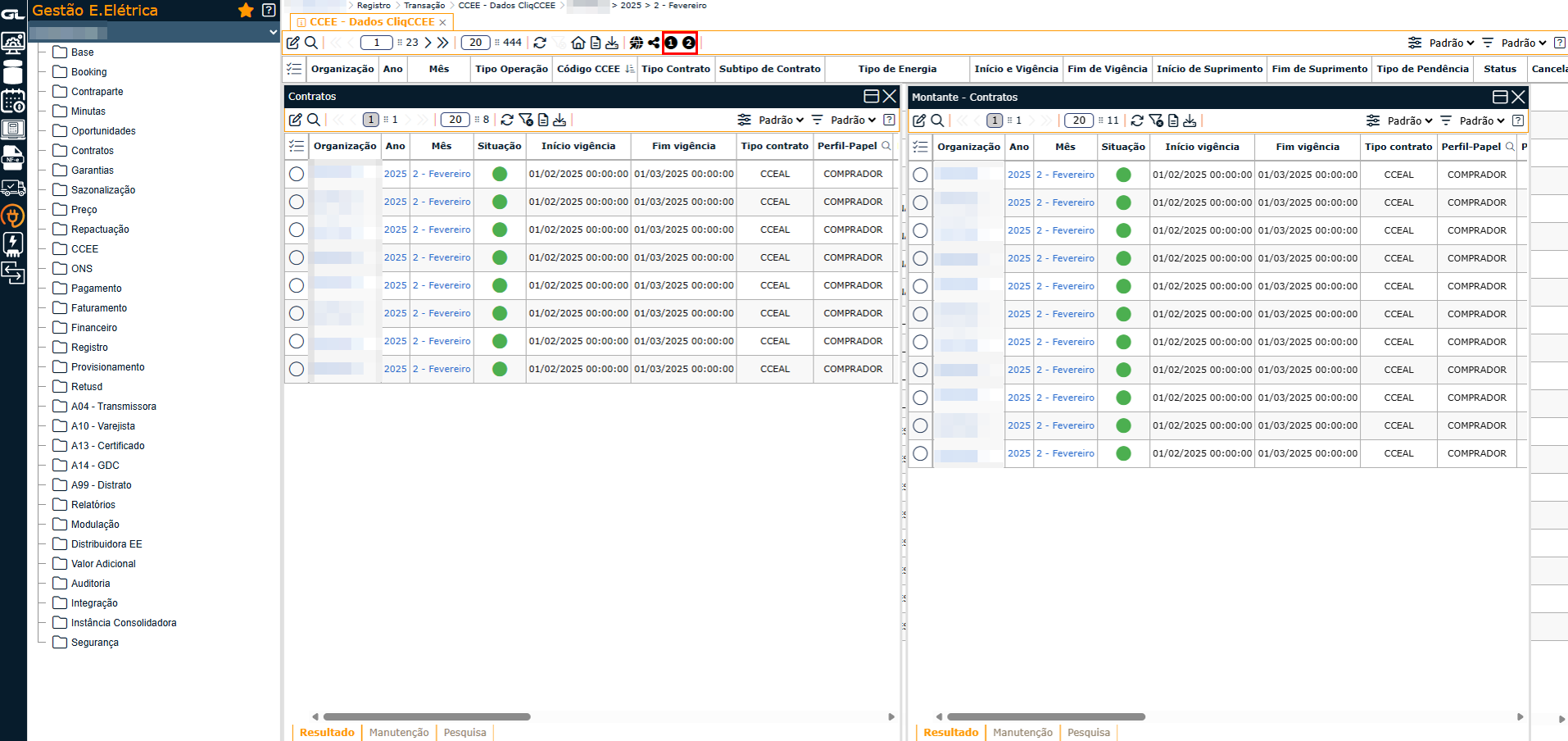This screenshot has width=1568, height=741.
Task: Click the share icon in main toolbar
Action: click(654, 43)
